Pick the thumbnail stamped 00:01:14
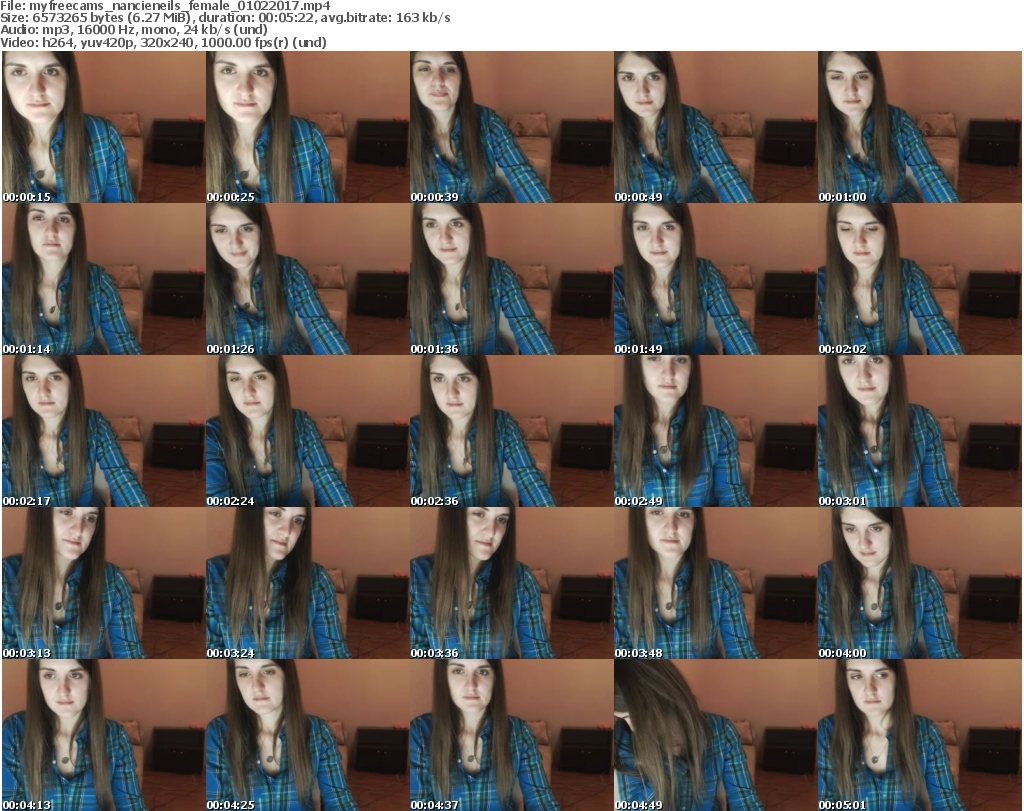The width and height of the screenshot is (1024, 811). point(103,279)
